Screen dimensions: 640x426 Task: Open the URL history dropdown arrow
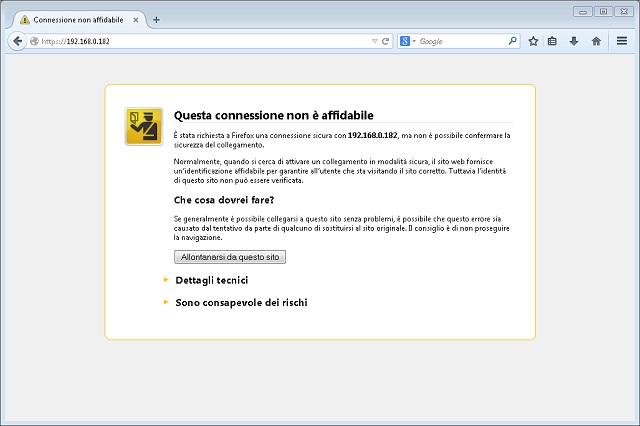pos(374,41)
